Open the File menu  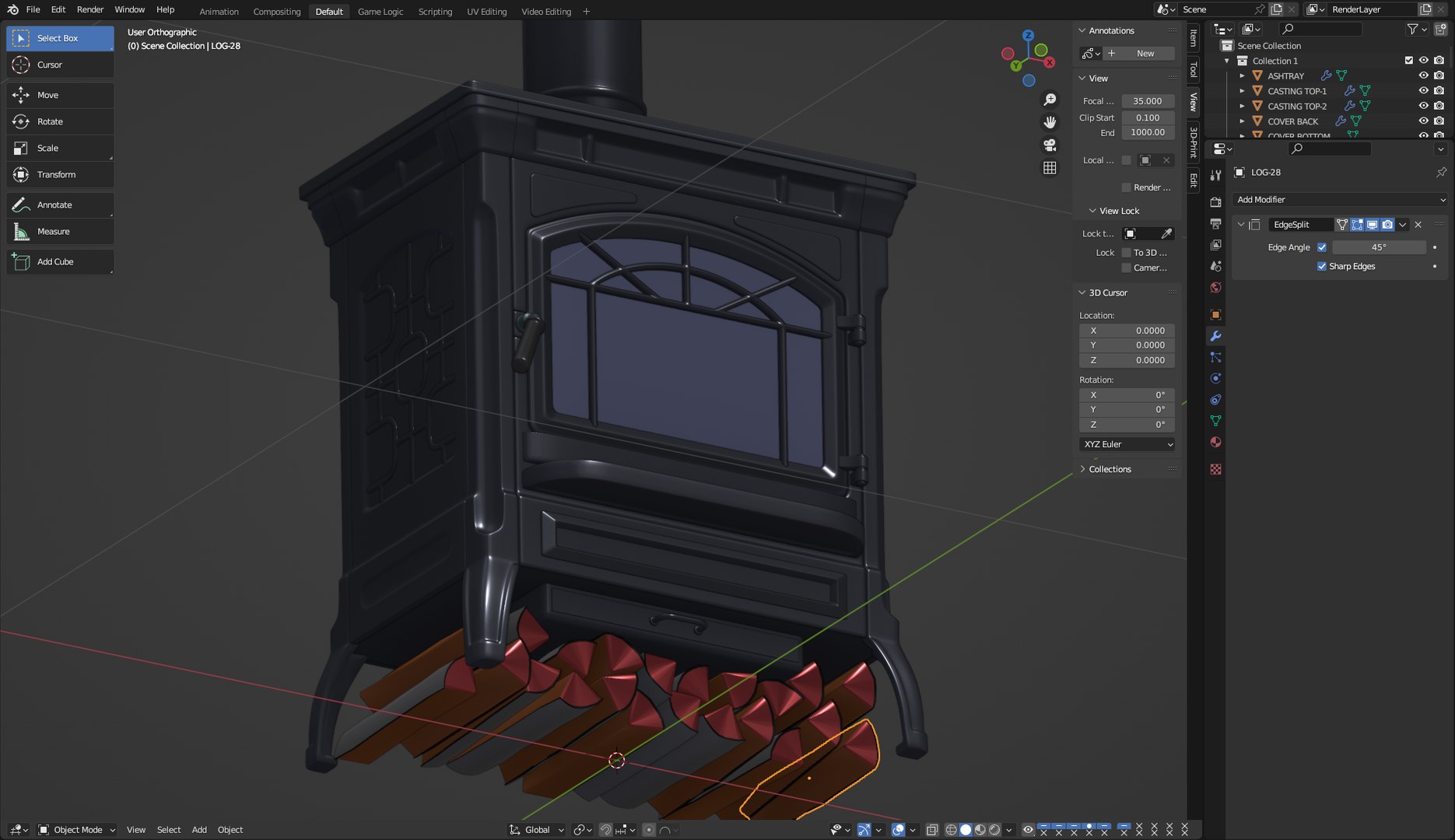[33, 9]
